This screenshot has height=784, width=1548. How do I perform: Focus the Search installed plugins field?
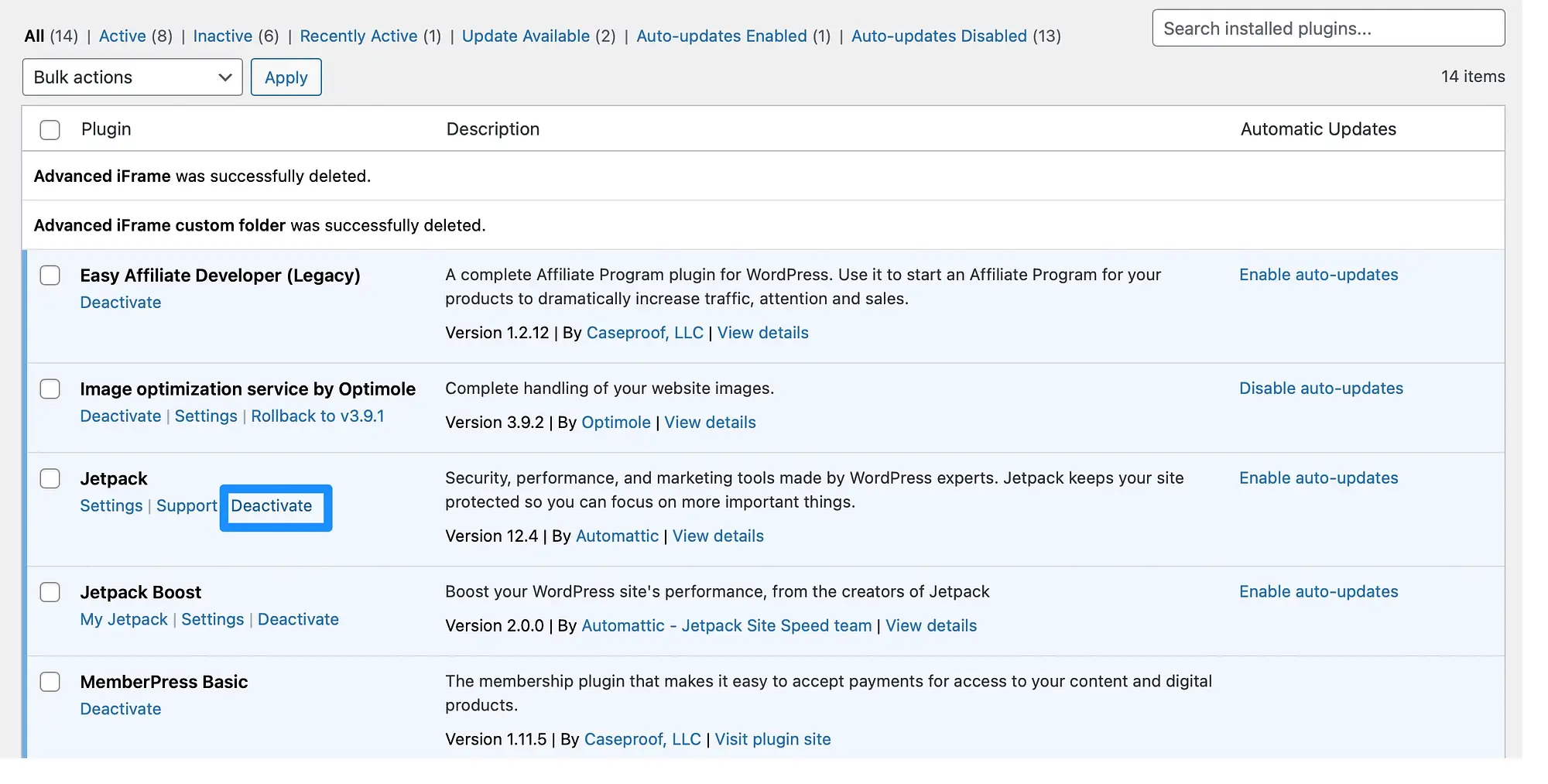tap(1328, 29)
